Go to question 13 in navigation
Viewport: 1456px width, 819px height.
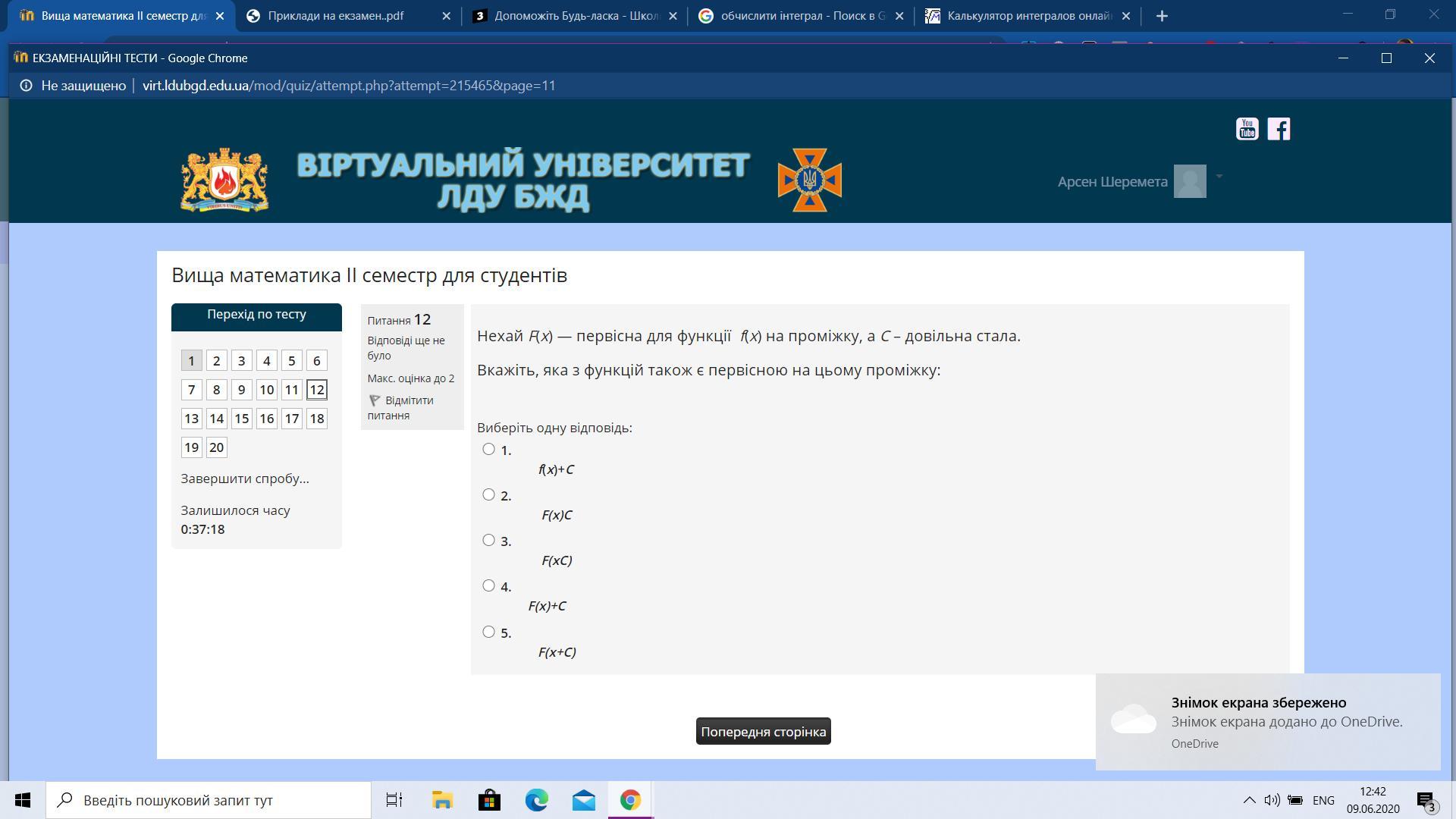(191, 419)
